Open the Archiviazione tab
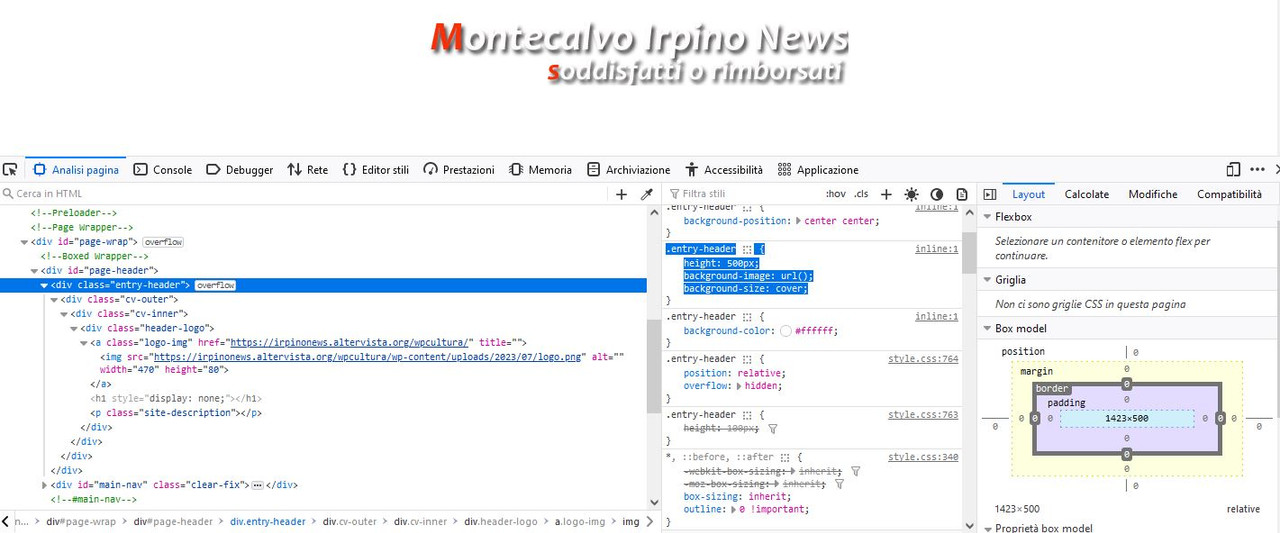1280x533 pixels. (629, 170)
